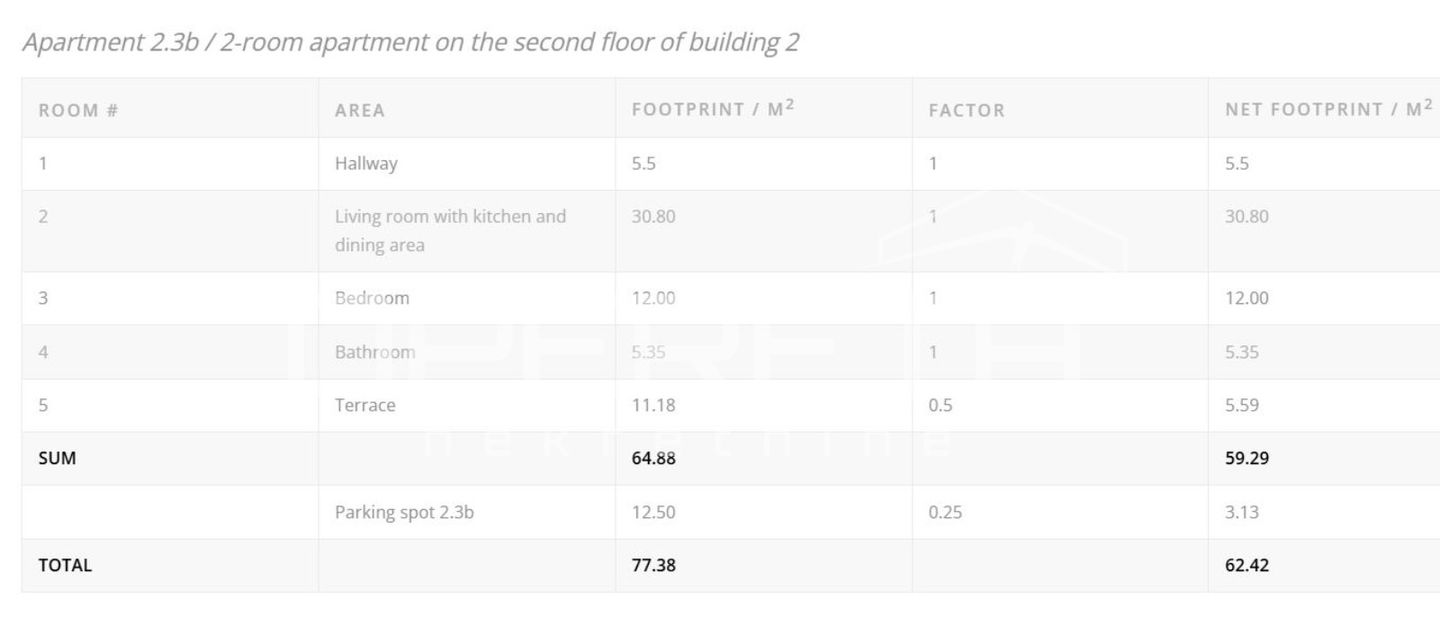This screenshot has width=1440, height=635.
Task: Click the "Factor" column header
Action: tap(966, 110)
